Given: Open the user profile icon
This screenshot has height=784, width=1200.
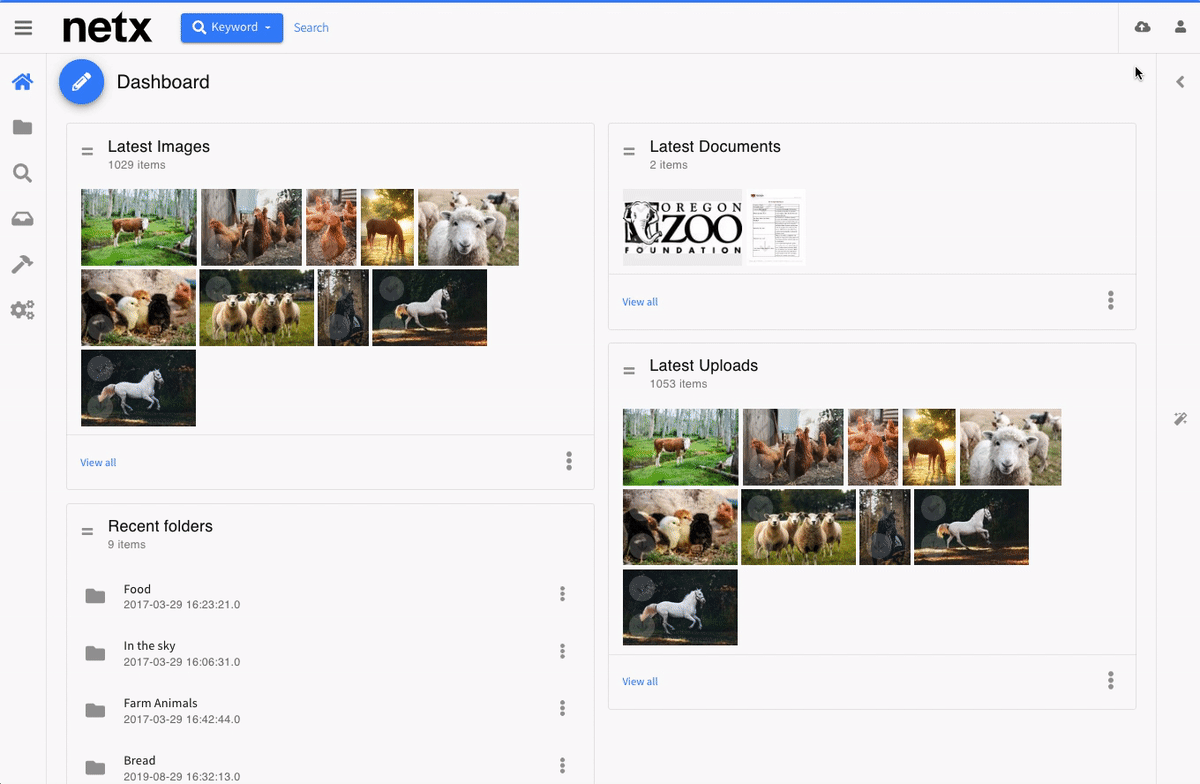Looking at the screenshot, I should 1180,28.
